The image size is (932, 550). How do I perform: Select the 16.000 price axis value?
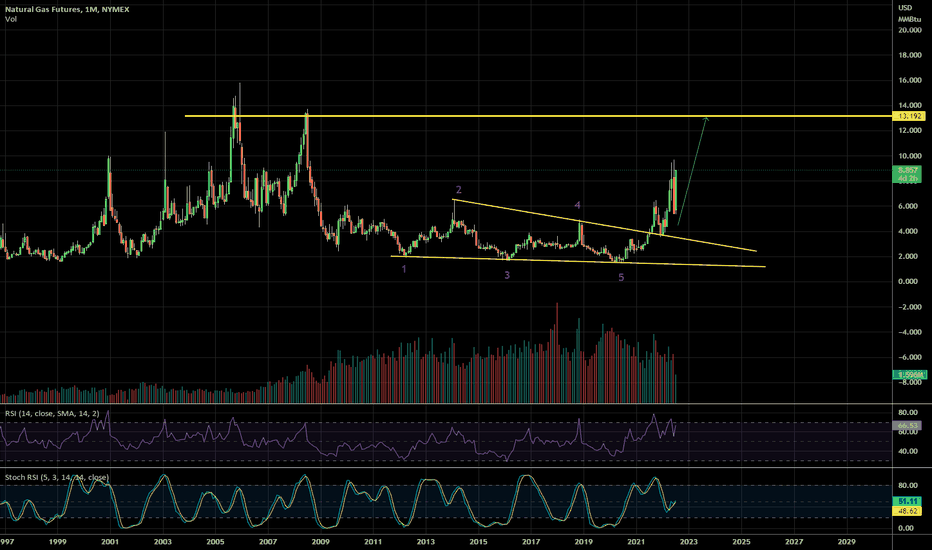click(910, 80)
